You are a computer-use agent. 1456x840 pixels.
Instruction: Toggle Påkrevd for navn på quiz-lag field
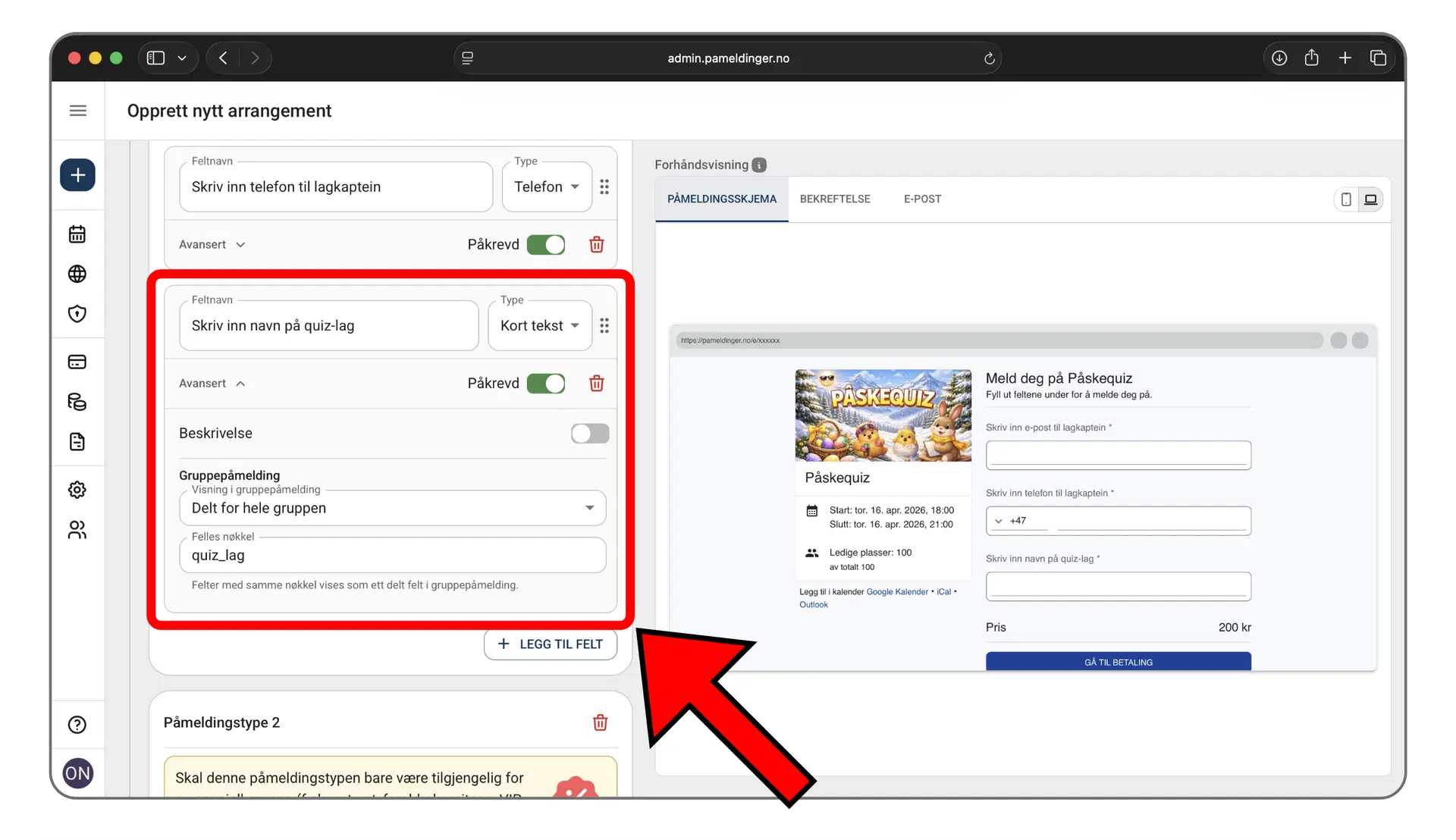[546, 384]
